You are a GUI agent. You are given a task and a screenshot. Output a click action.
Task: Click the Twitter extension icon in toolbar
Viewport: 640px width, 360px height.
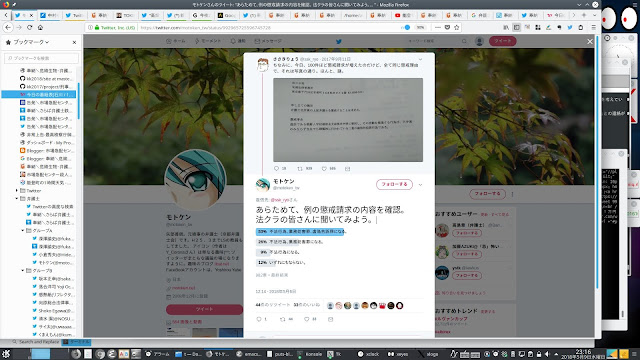[x=570, y=27]
